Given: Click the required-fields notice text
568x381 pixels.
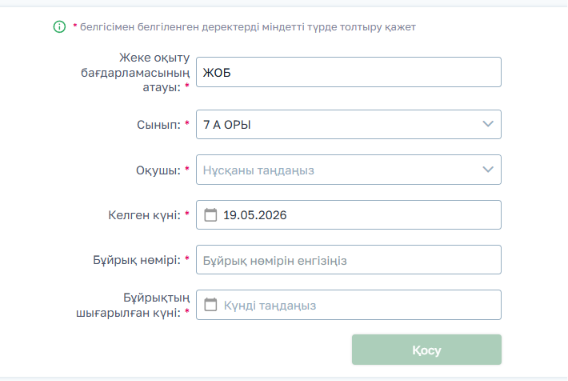Looking at the screenshot, I should (x=248, y=27).
